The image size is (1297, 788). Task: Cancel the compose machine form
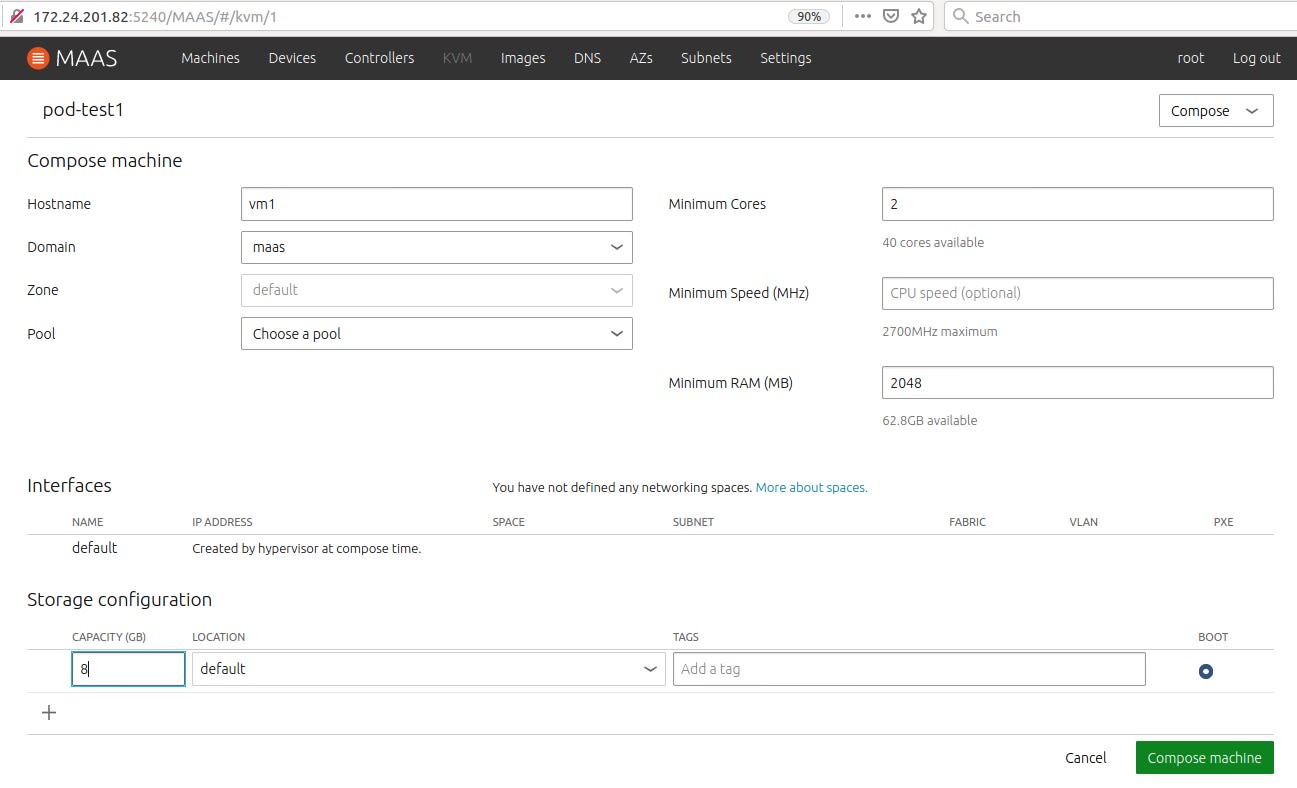tap(1086, 758)
